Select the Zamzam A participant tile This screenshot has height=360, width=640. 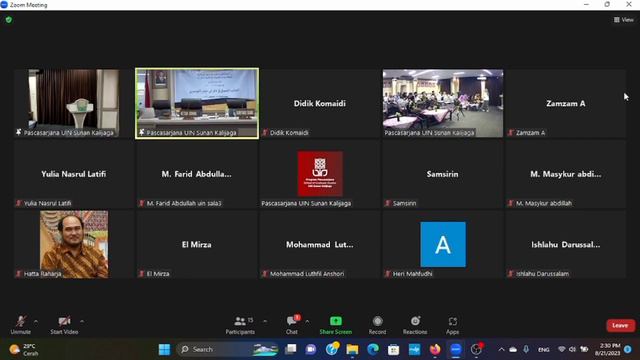click(565, 103)
